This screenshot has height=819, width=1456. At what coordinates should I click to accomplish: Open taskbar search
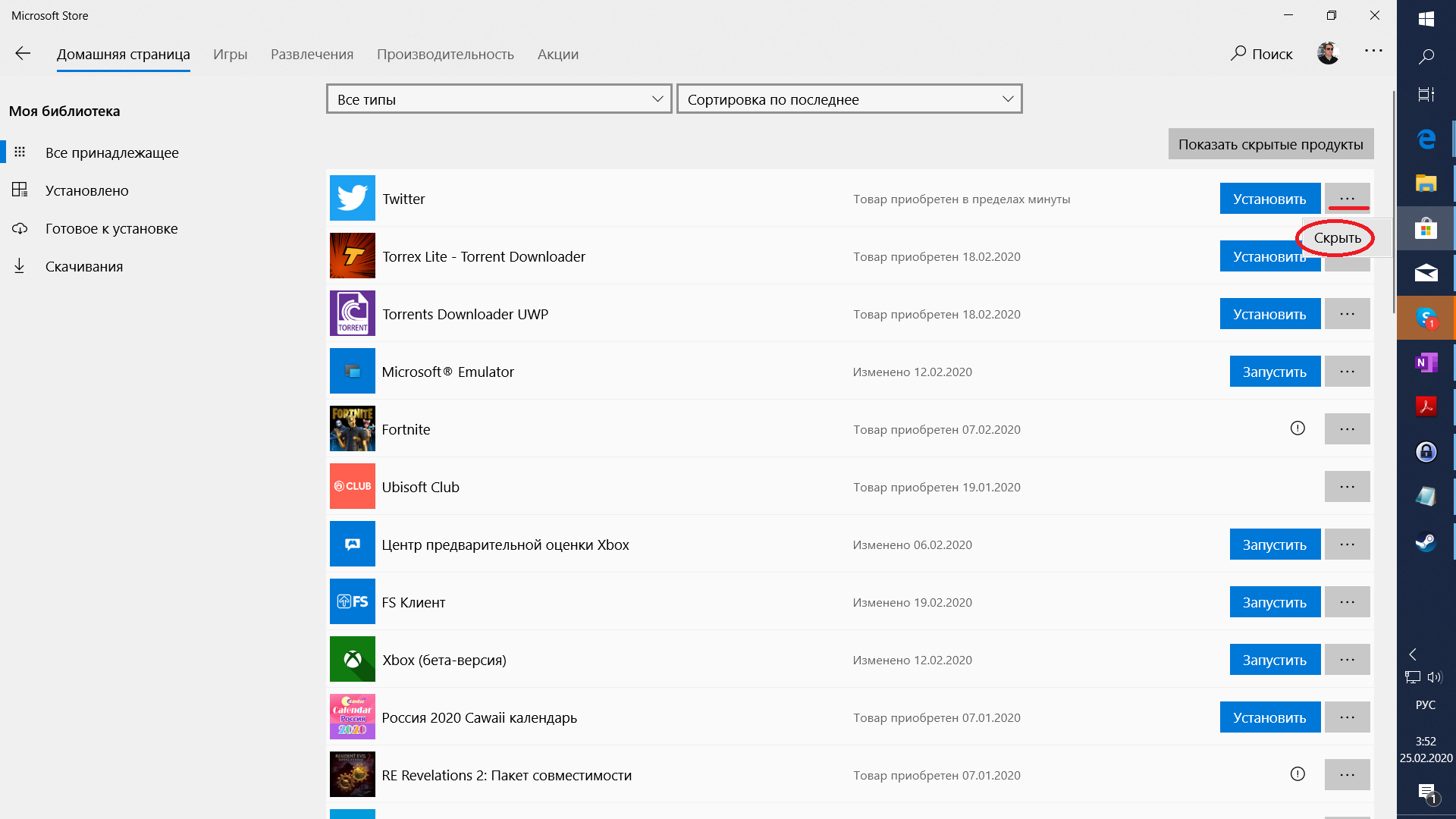(1426, 56)
